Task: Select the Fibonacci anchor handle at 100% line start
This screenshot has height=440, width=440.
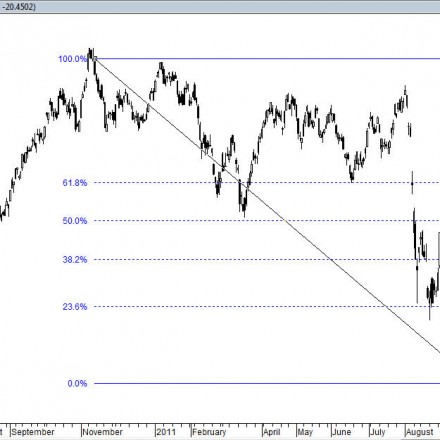Action: (95, 59)
